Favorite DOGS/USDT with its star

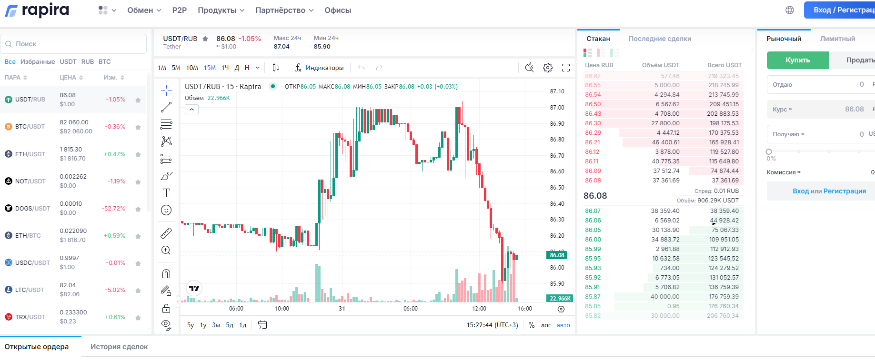(138, 209)
